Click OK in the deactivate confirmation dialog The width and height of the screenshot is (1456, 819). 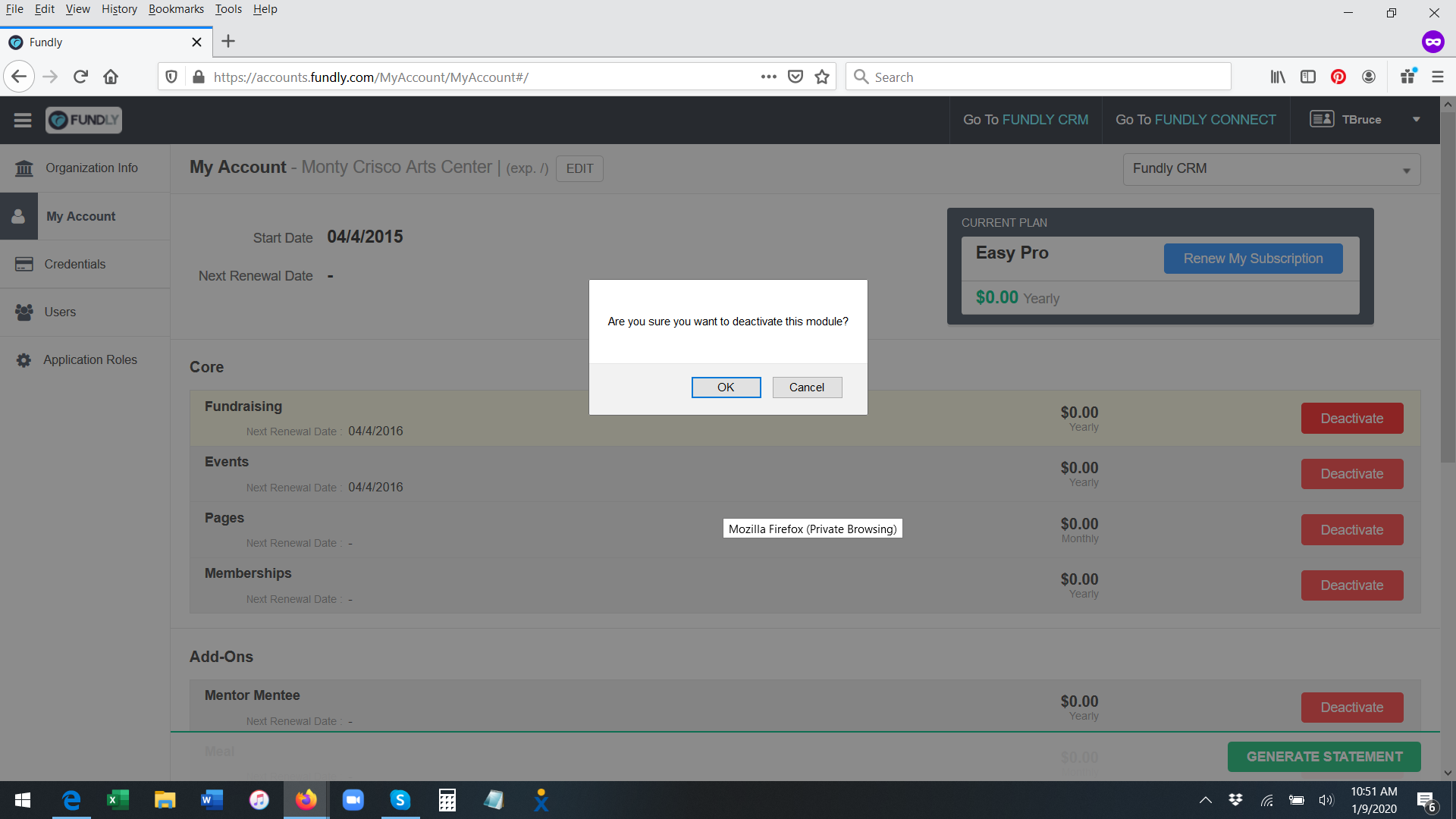click(x=726, y=388)
